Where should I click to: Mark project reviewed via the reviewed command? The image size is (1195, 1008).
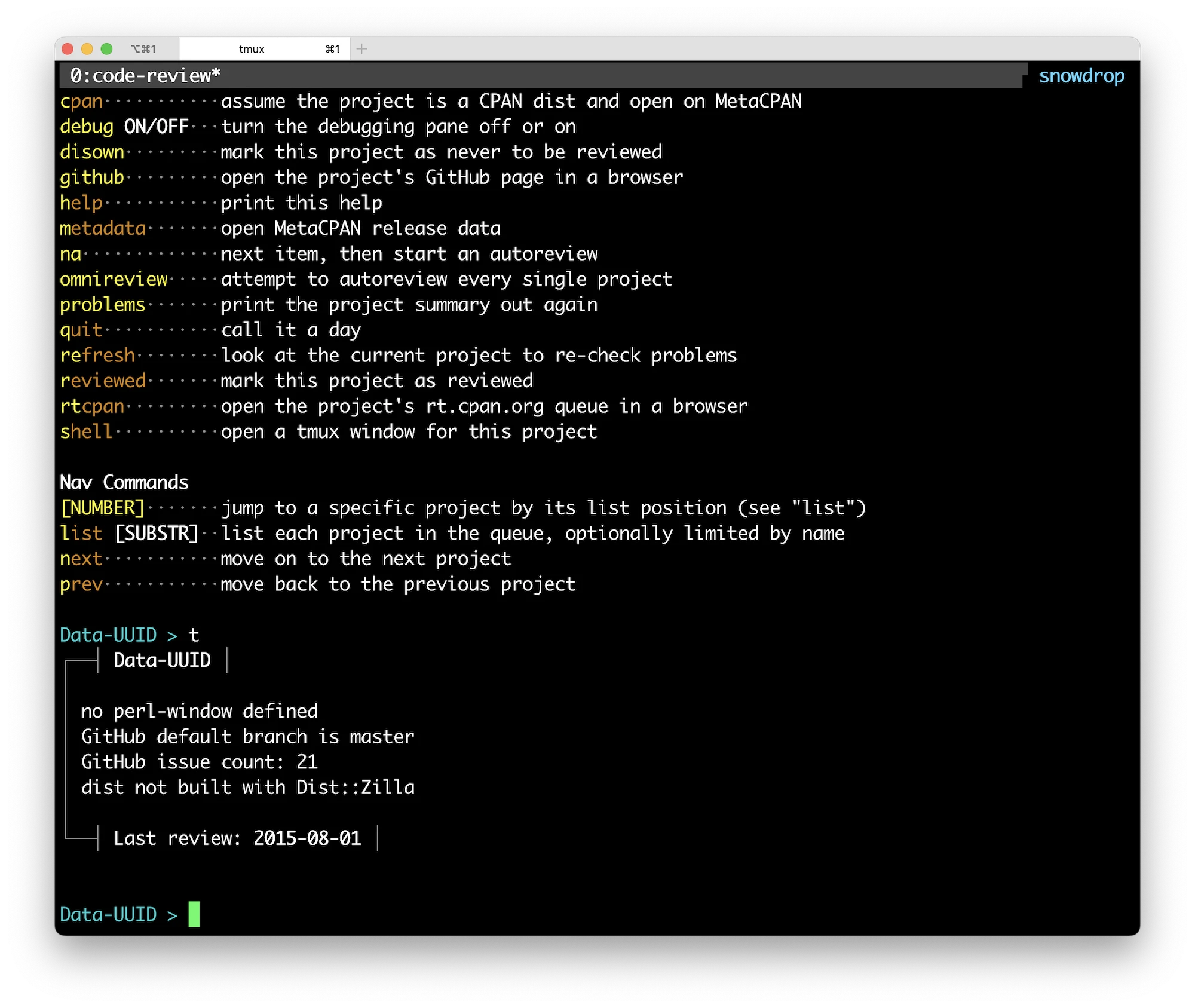[103, 380]
